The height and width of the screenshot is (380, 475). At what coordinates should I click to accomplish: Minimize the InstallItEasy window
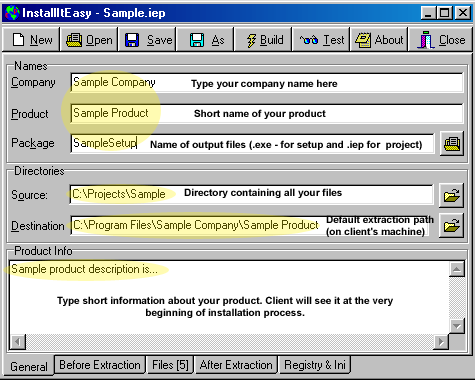(429, 13)
